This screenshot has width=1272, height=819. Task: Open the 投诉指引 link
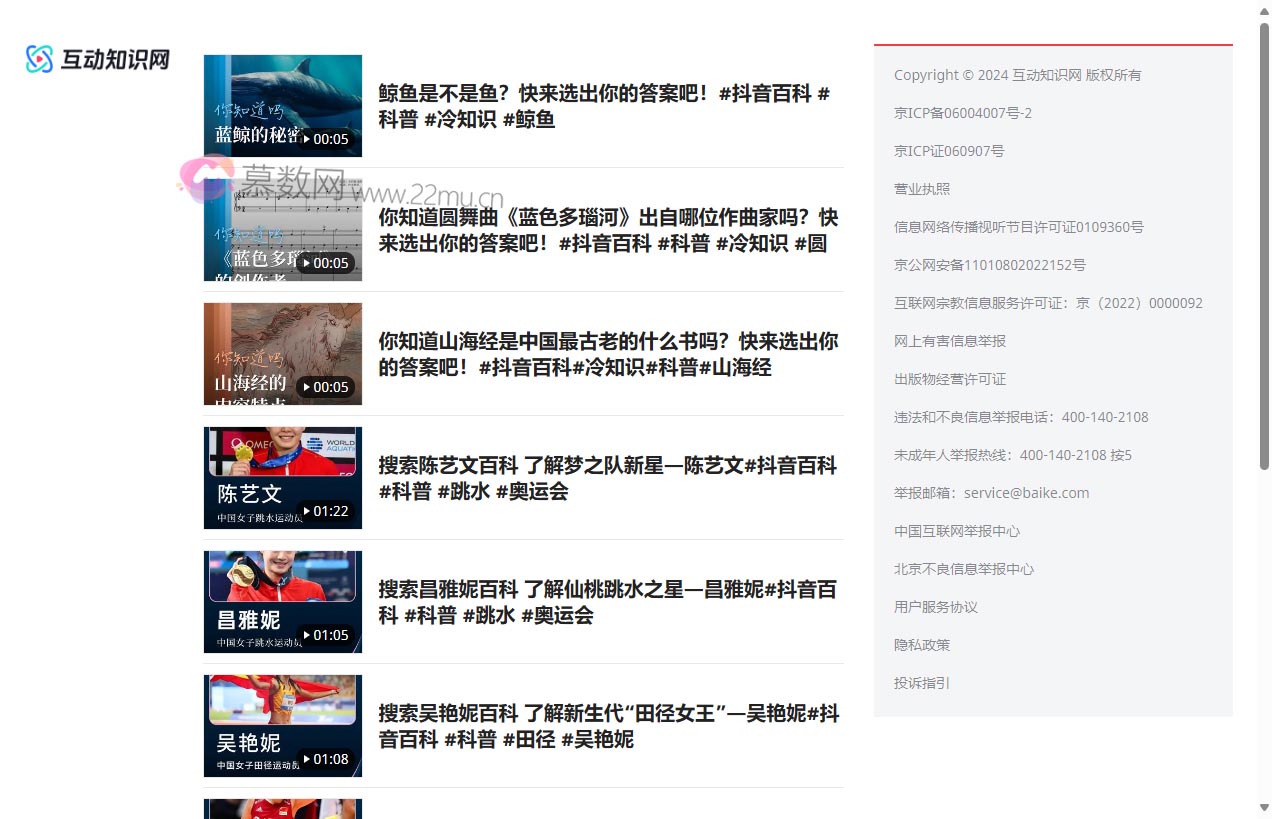(x=922, y=683)
